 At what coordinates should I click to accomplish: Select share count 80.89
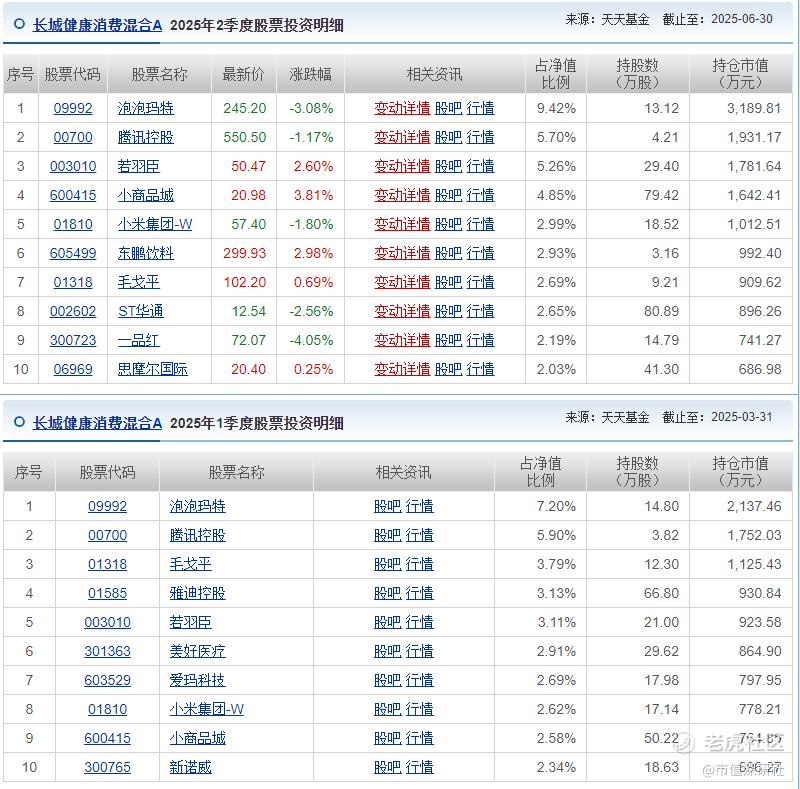click(661, 311)
